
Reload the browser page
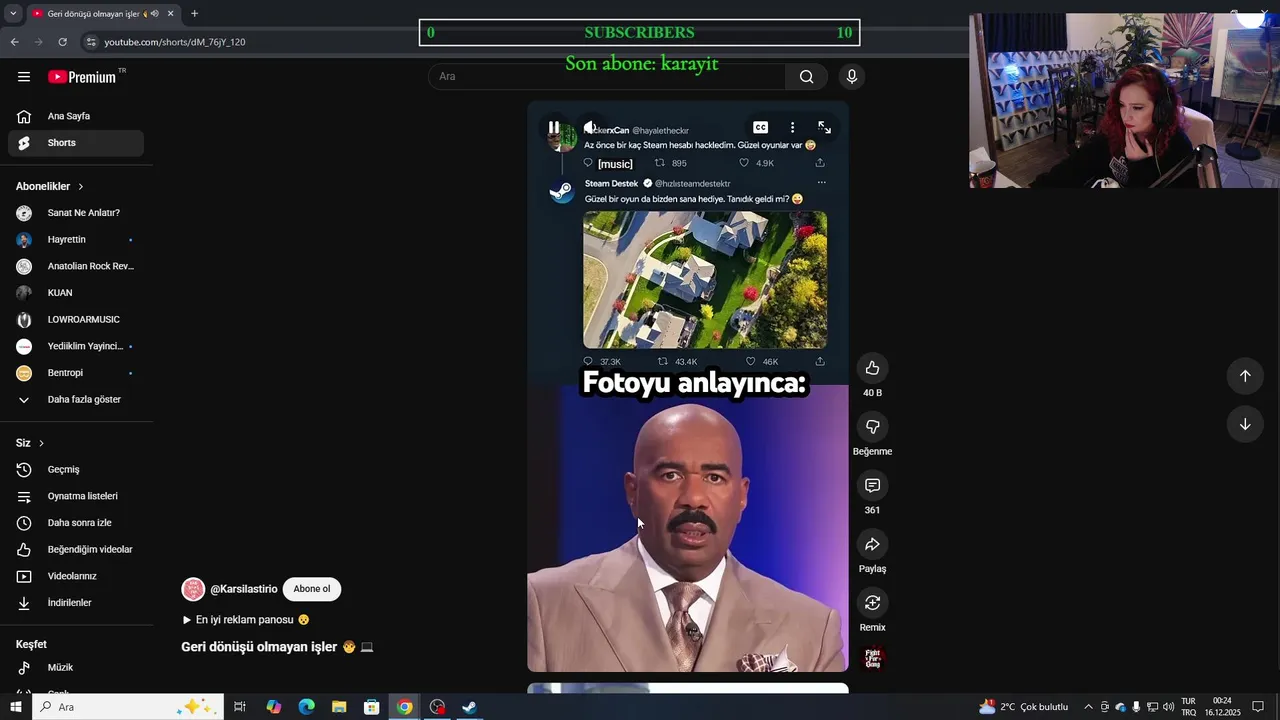[62, 42]
